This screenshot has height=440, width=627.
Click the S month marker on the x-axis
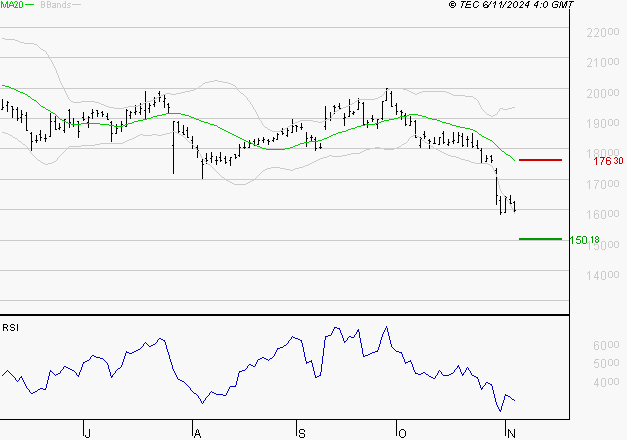point(301,432)
